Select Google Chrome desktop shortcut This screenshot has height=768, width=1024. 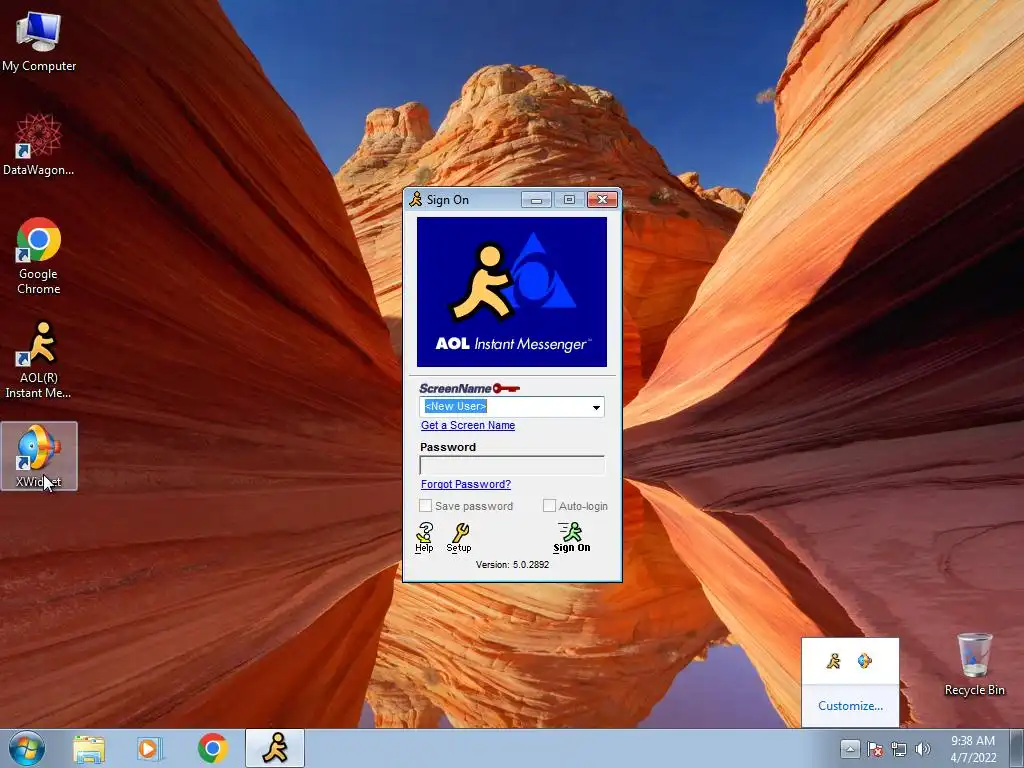click(39, 255)
